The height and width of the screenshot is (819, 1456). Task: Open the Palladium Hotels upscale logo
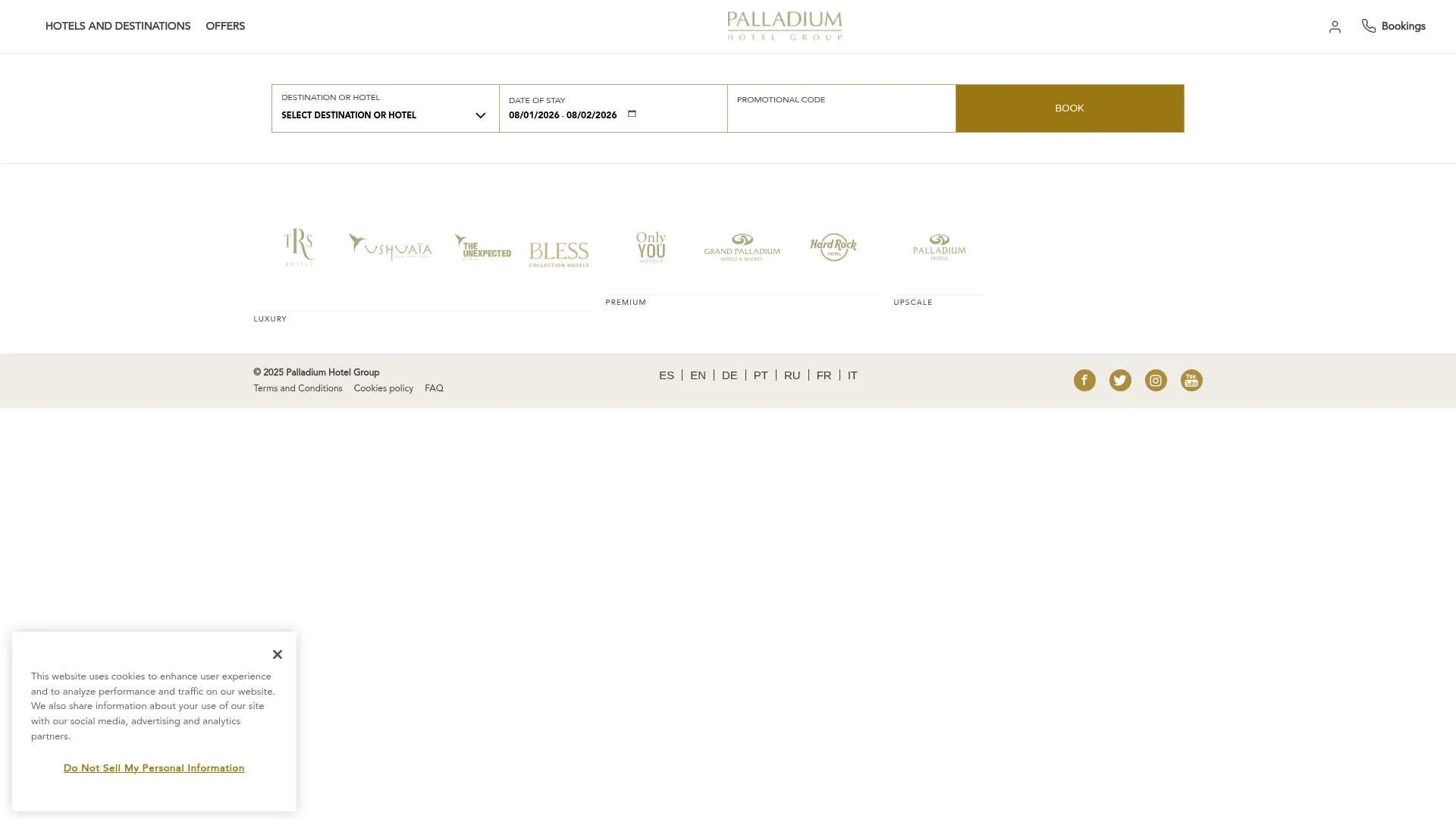tap(939, 247)
